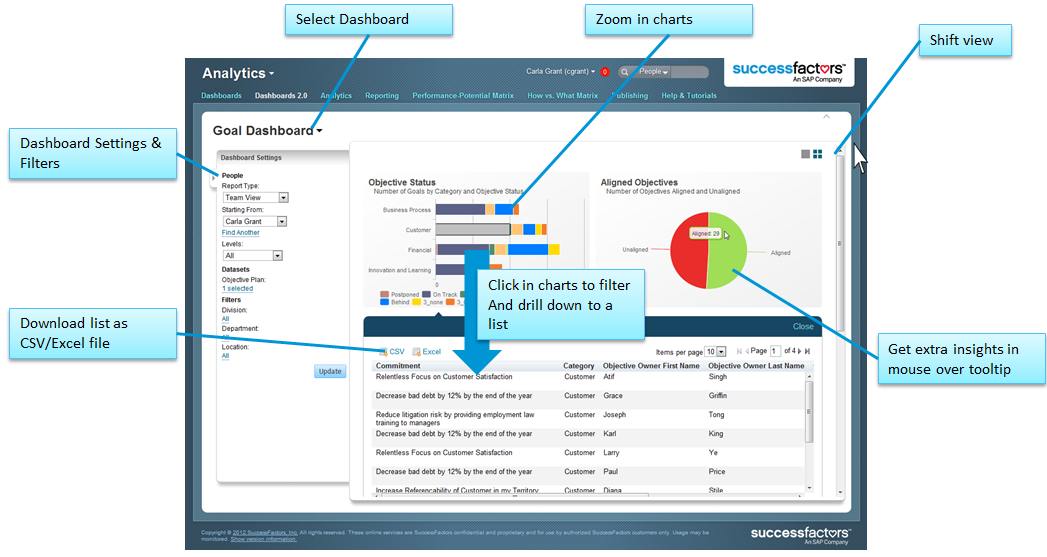
Task: Open the Analytics module dropdown
Action: point(238,73)
